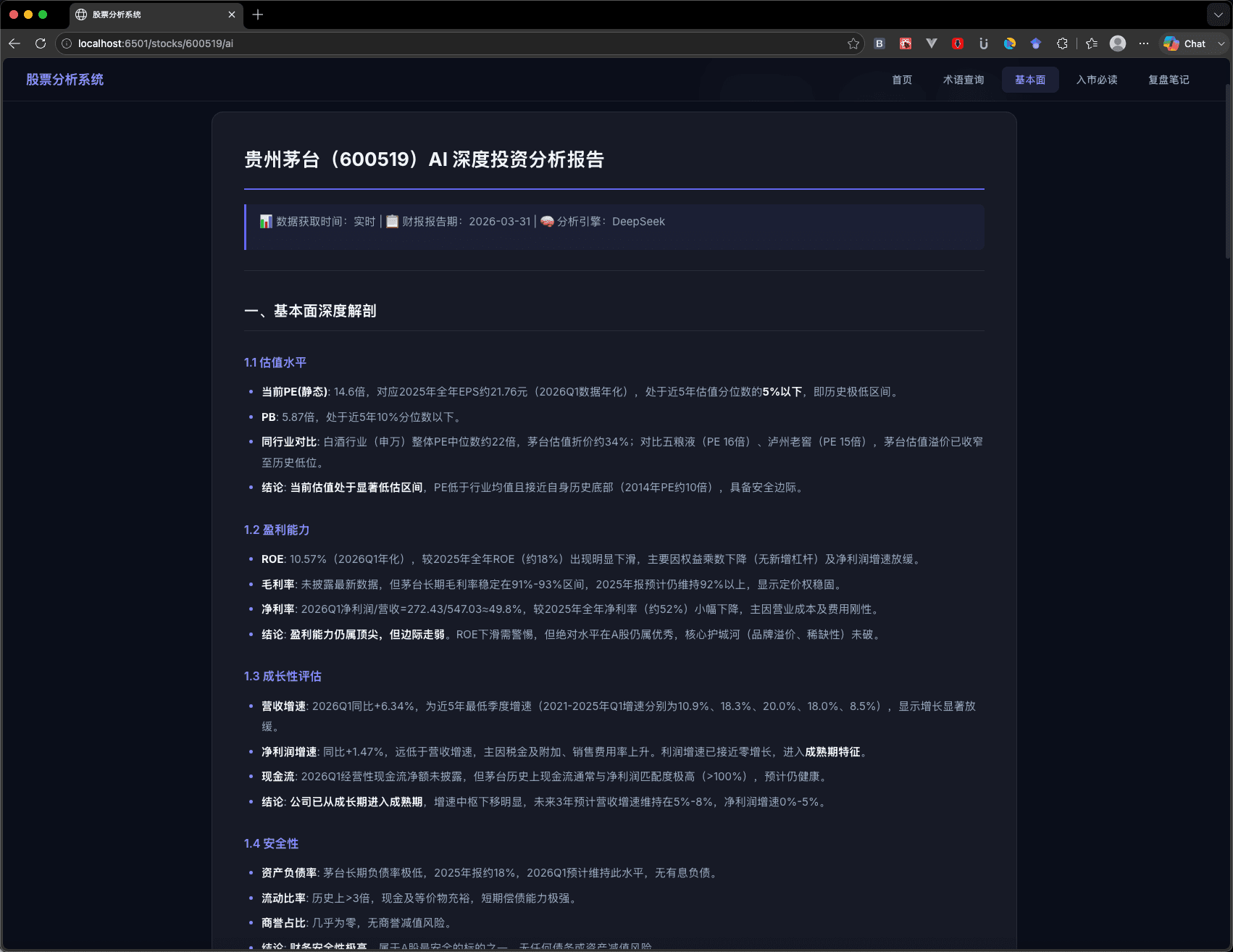
Task: Open the Chat copilot button
Action: tap(1185, 43)
